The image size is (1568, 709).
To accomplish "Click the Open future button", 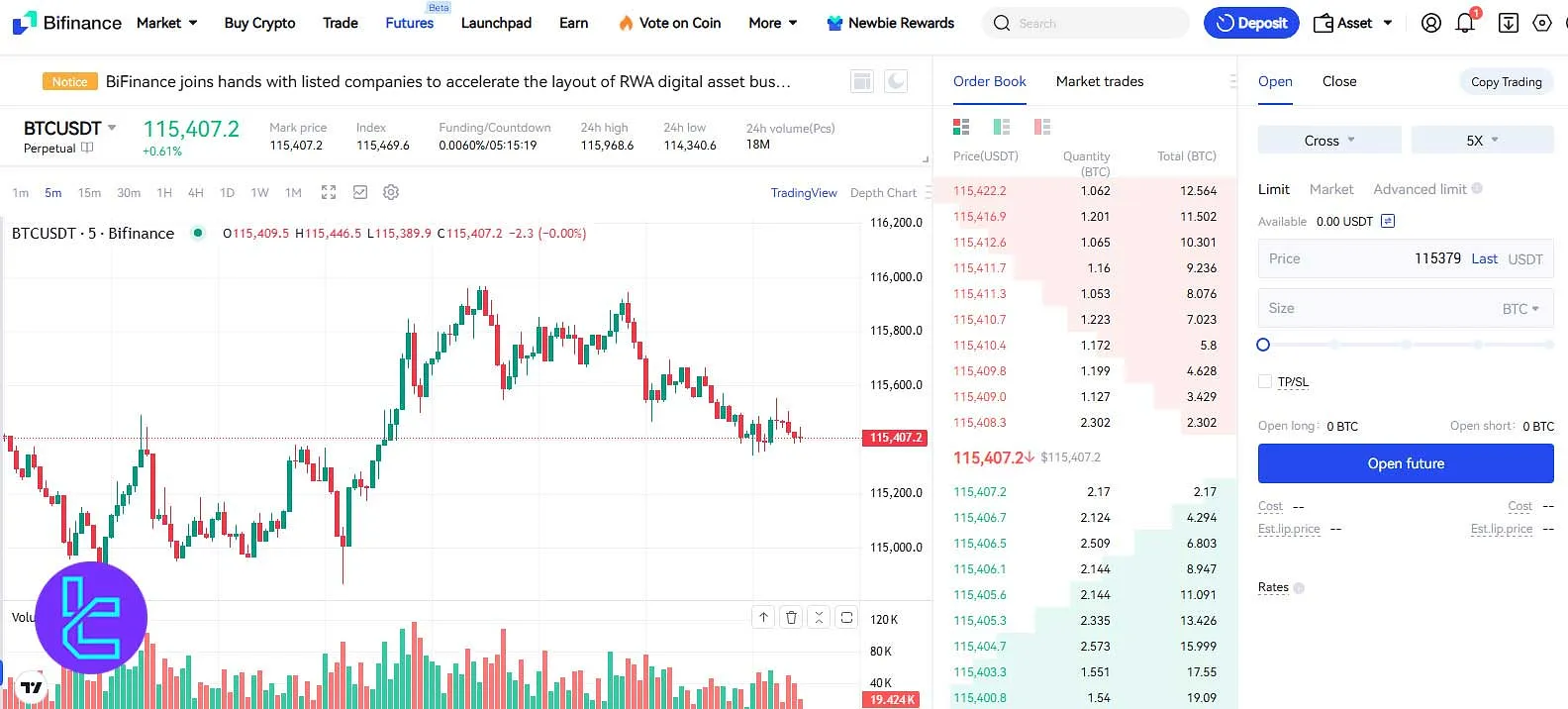I will click(1405, 462).
